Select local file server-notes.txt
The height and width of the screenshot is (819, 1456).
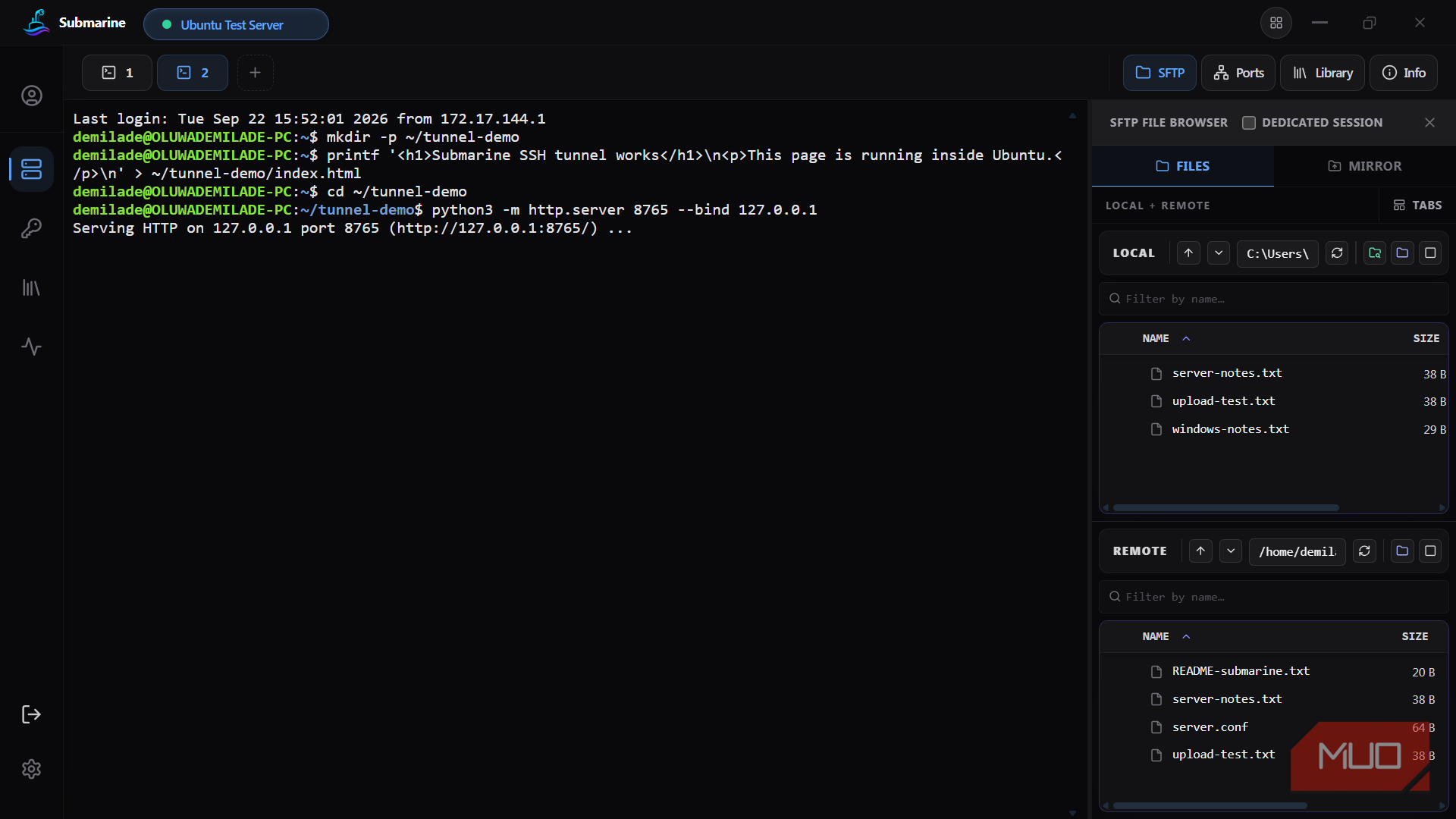[1274, 373]
